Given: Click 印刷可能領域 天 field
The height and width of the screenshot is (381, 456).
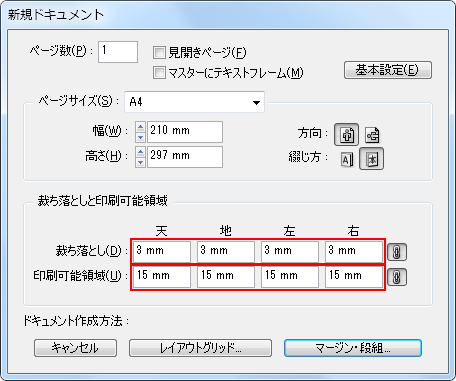Looking at the screenshot, I should pos(162,277).
